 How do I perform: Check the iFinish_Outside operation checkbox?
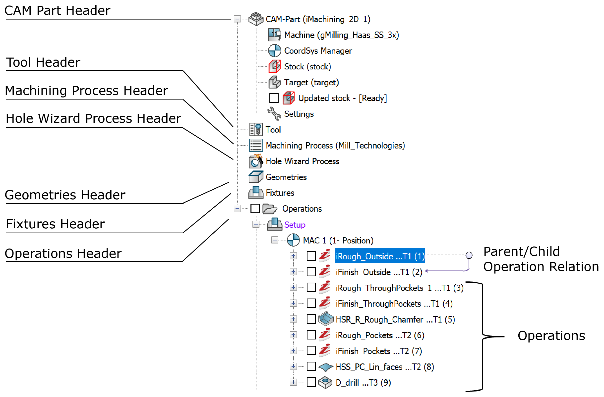(311, 271)
